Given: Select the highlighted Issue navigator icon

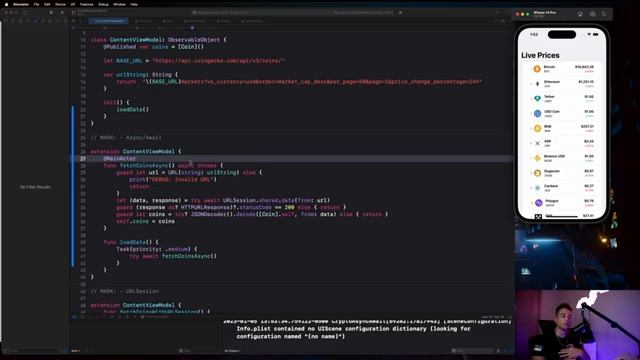Looking at the screenshot, I should tap(36, 20).
